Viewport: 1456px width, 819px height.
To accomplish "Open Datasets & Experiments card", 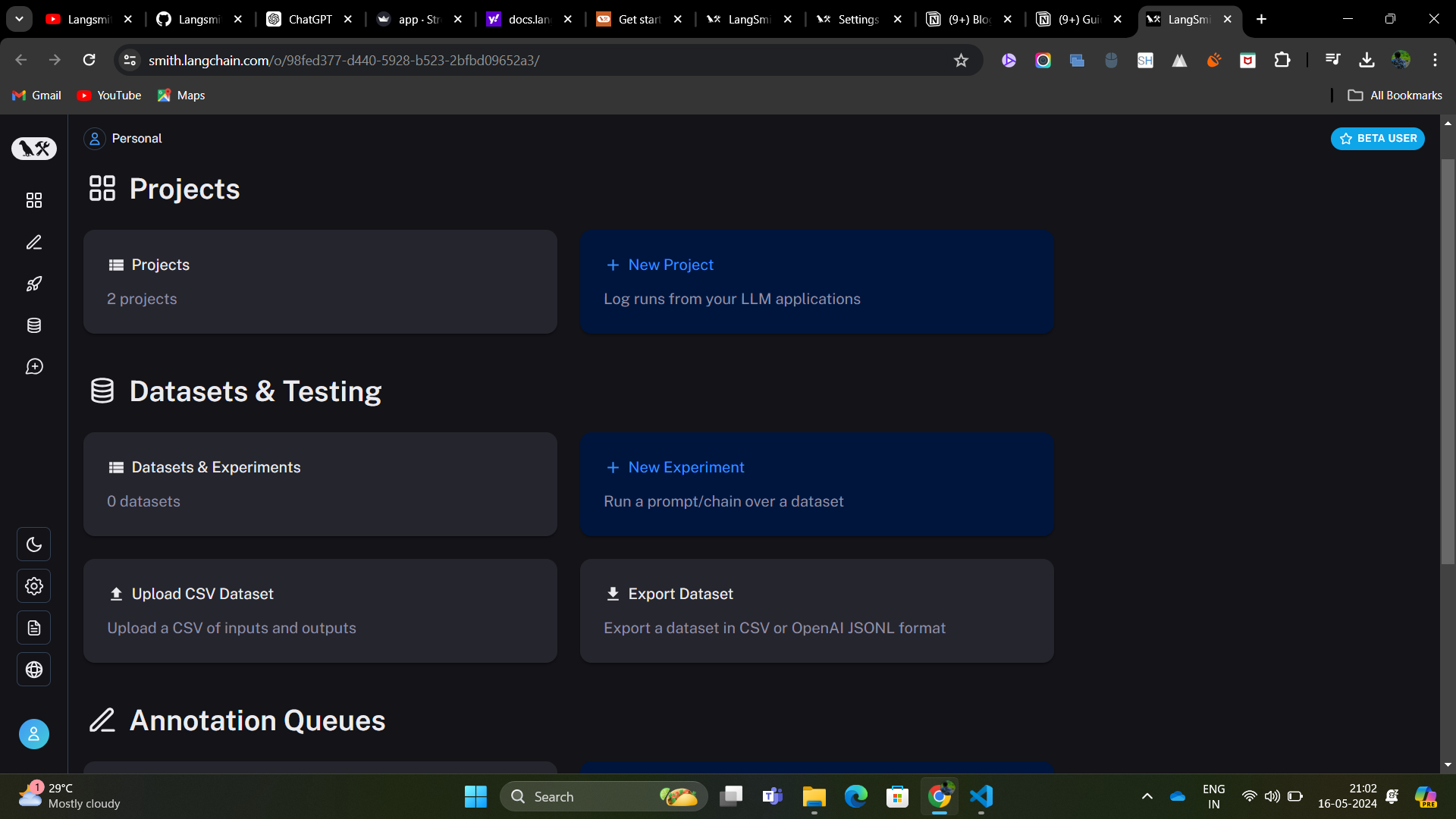I will point(320,485).
